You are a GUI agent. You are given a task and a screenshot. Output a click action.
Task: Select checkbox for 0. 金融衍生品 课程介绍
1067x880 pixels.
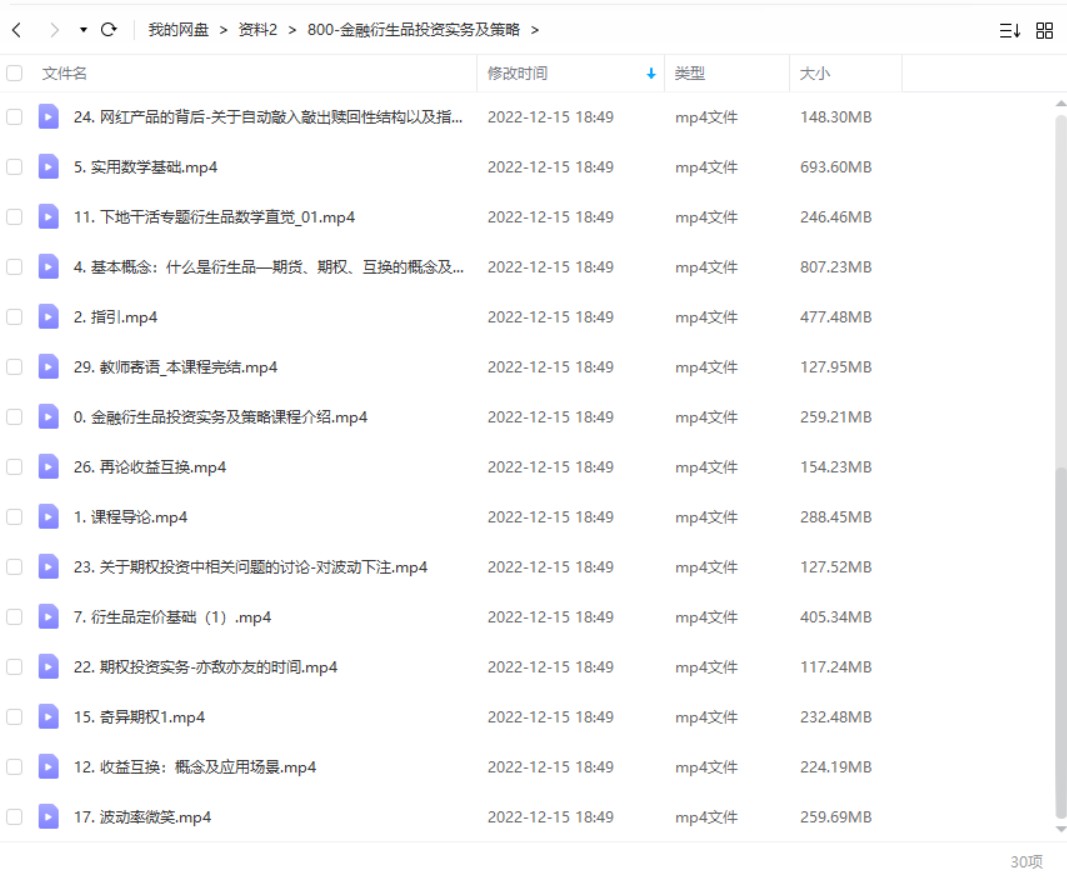point(14,417)
